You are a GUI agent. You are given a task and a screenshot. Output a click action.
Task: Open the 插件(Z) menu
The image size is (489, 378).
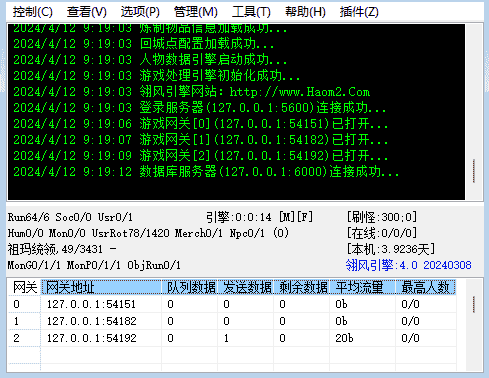coord(359,12)
